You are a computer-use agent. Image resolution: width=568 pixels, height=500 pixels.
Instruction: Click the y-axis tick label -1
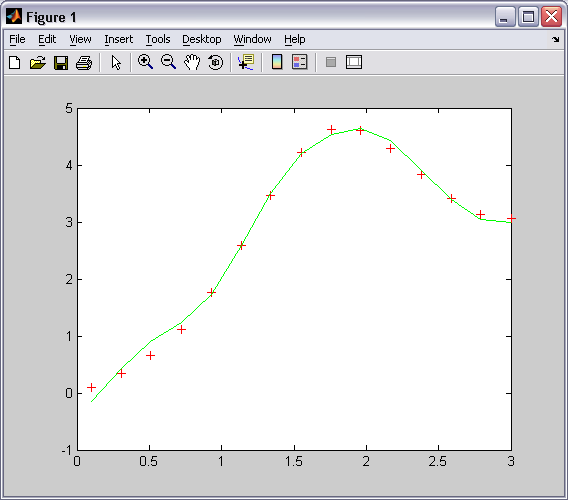coord(67,450)
